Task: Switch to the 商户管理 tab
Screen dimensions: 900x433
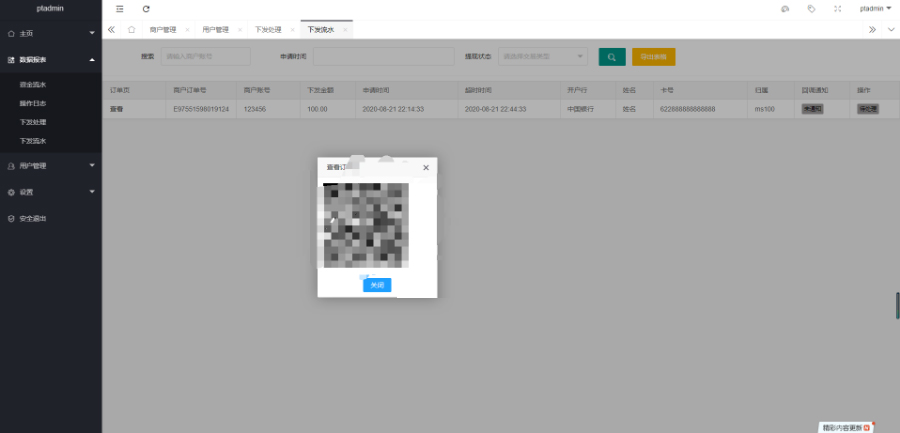Action: (x=162, y=30)
